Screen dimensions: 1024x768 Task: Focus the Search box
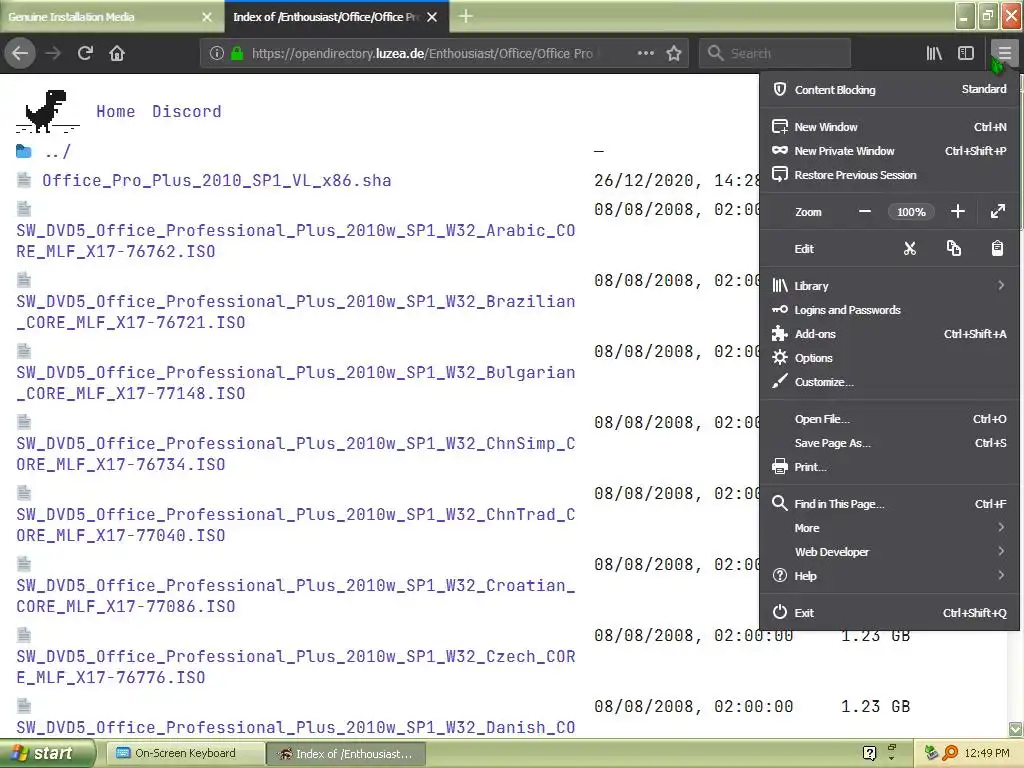tap(775, 53)
